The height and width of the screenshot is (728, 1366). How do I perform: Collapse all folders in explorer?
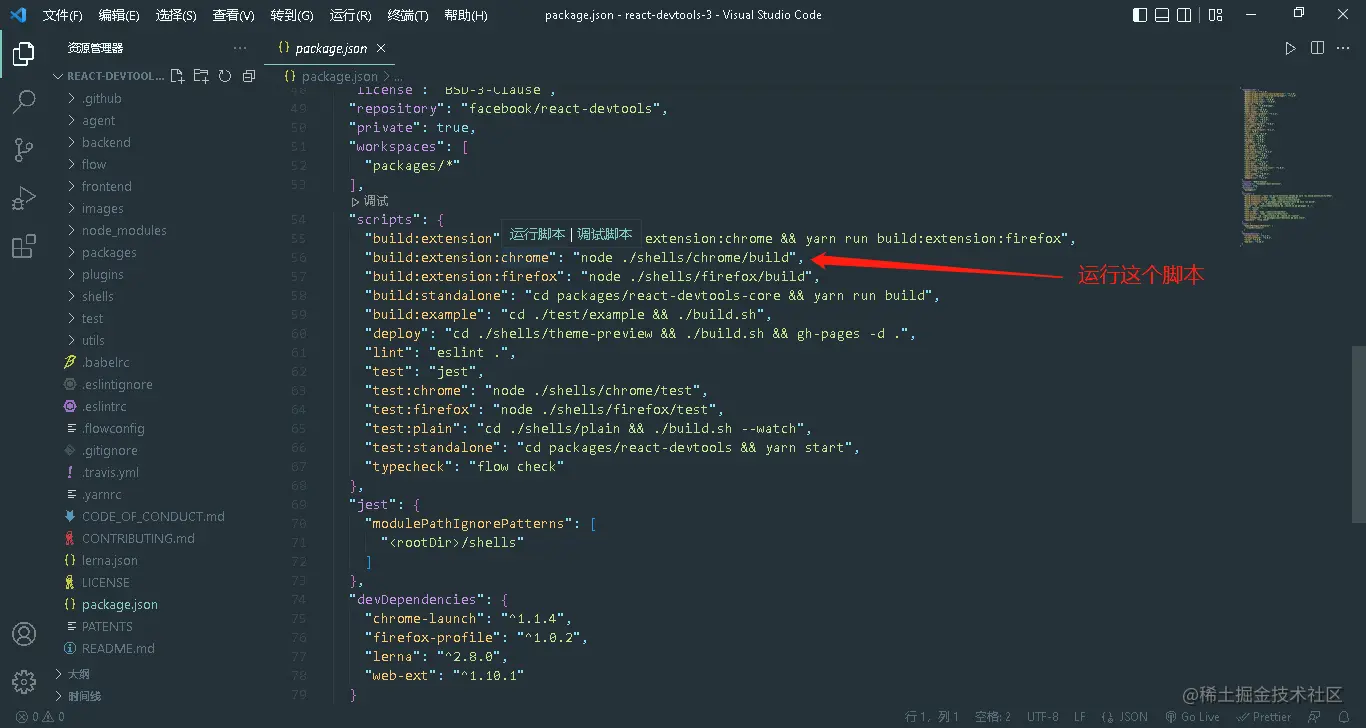click(x=249, y=76)
